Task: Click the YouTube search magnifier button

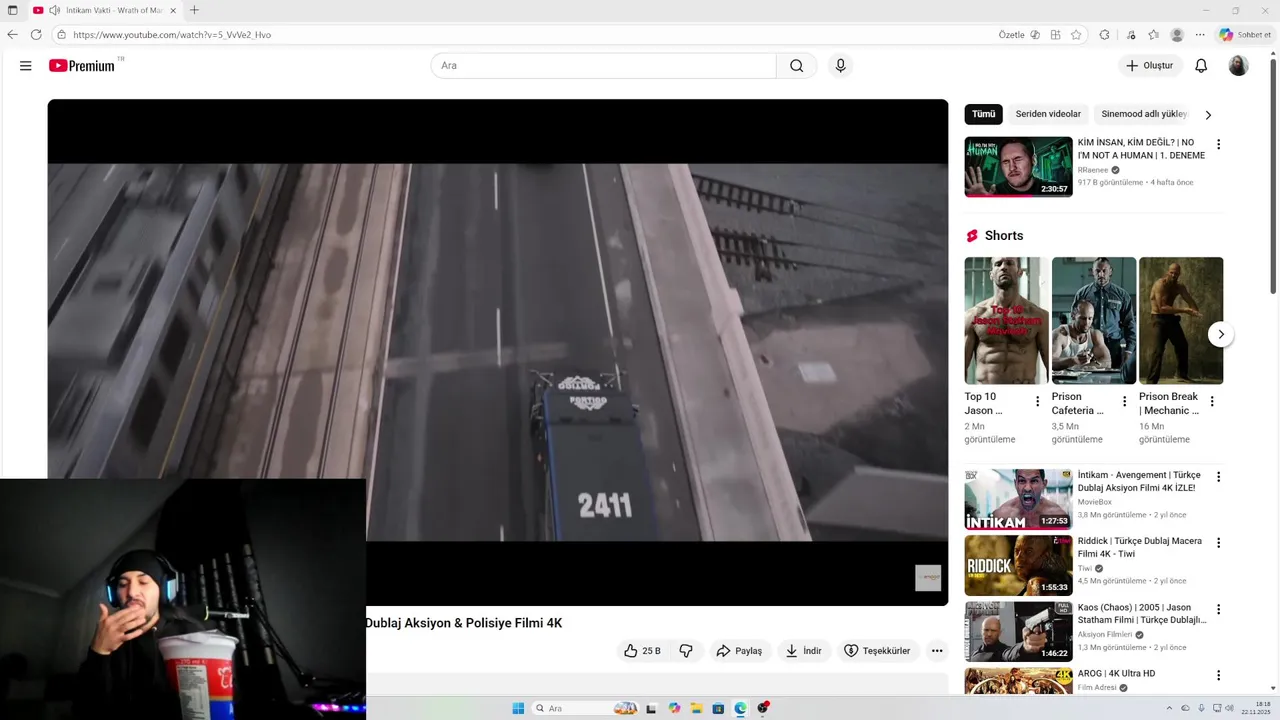Action: click(x=796, y=66)
